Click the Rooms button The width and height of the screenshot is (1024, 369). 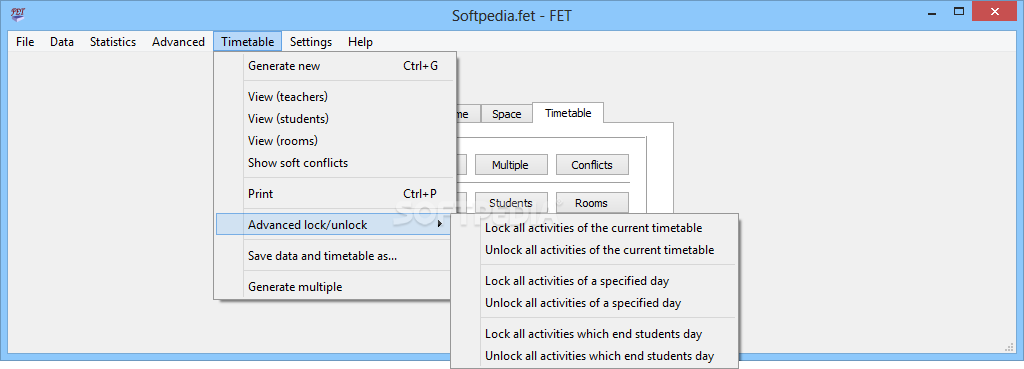[x=592, y=203]
